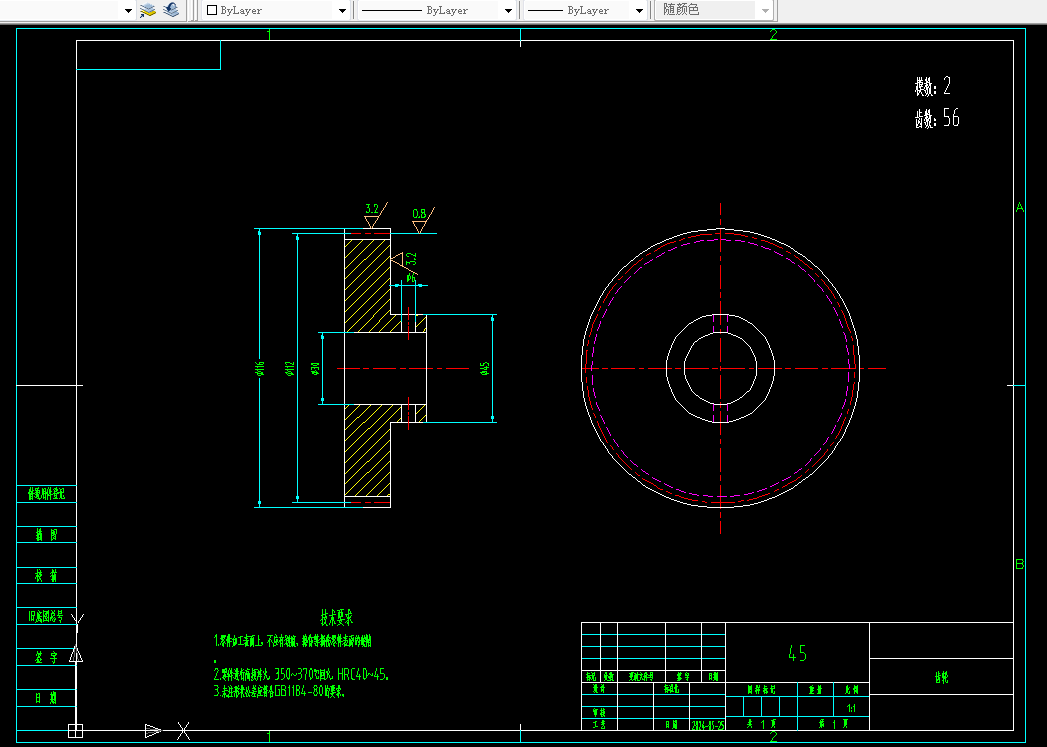The height and width of the screenshot is (747, 1047).
Task: Pick the yellow hatch in upper section
Action: [x=367, y=285]
